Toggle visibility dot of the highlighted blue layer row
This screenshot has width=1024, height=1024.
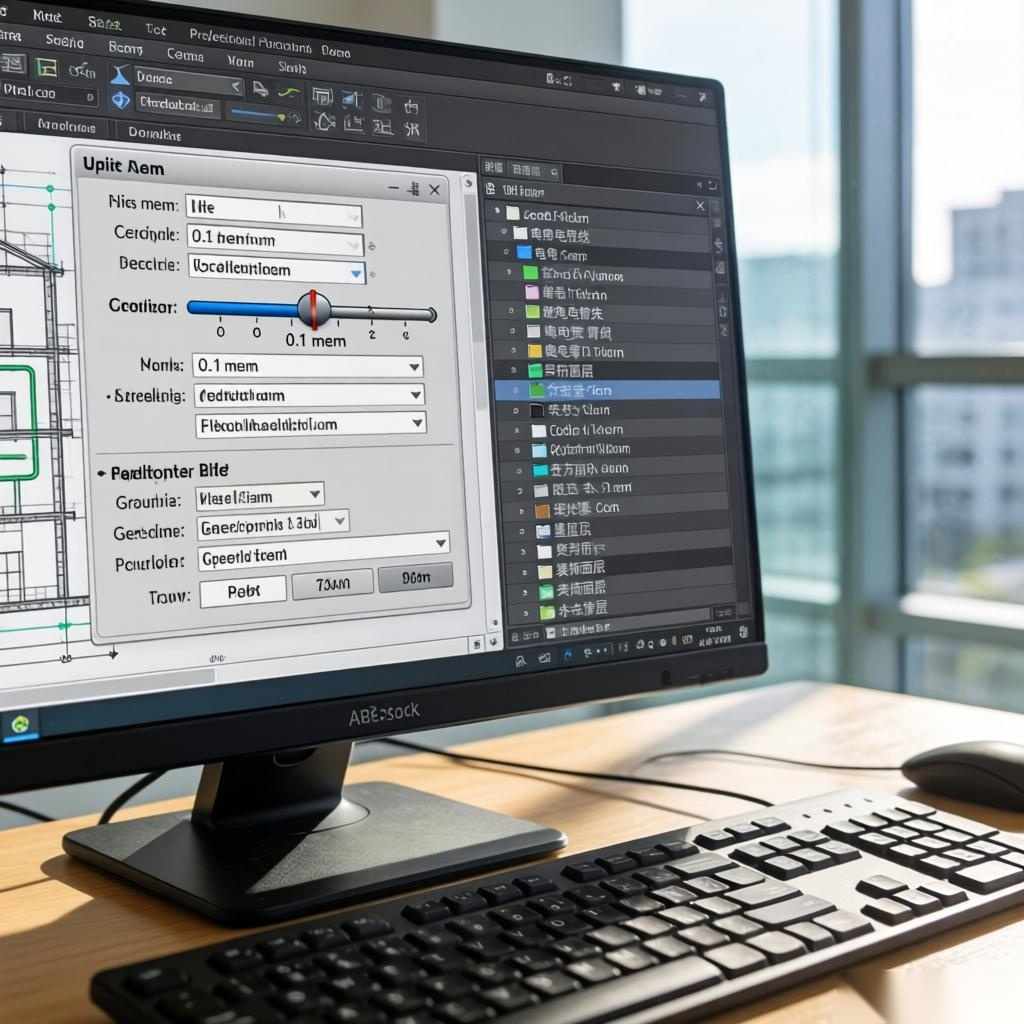click(515, 391)
